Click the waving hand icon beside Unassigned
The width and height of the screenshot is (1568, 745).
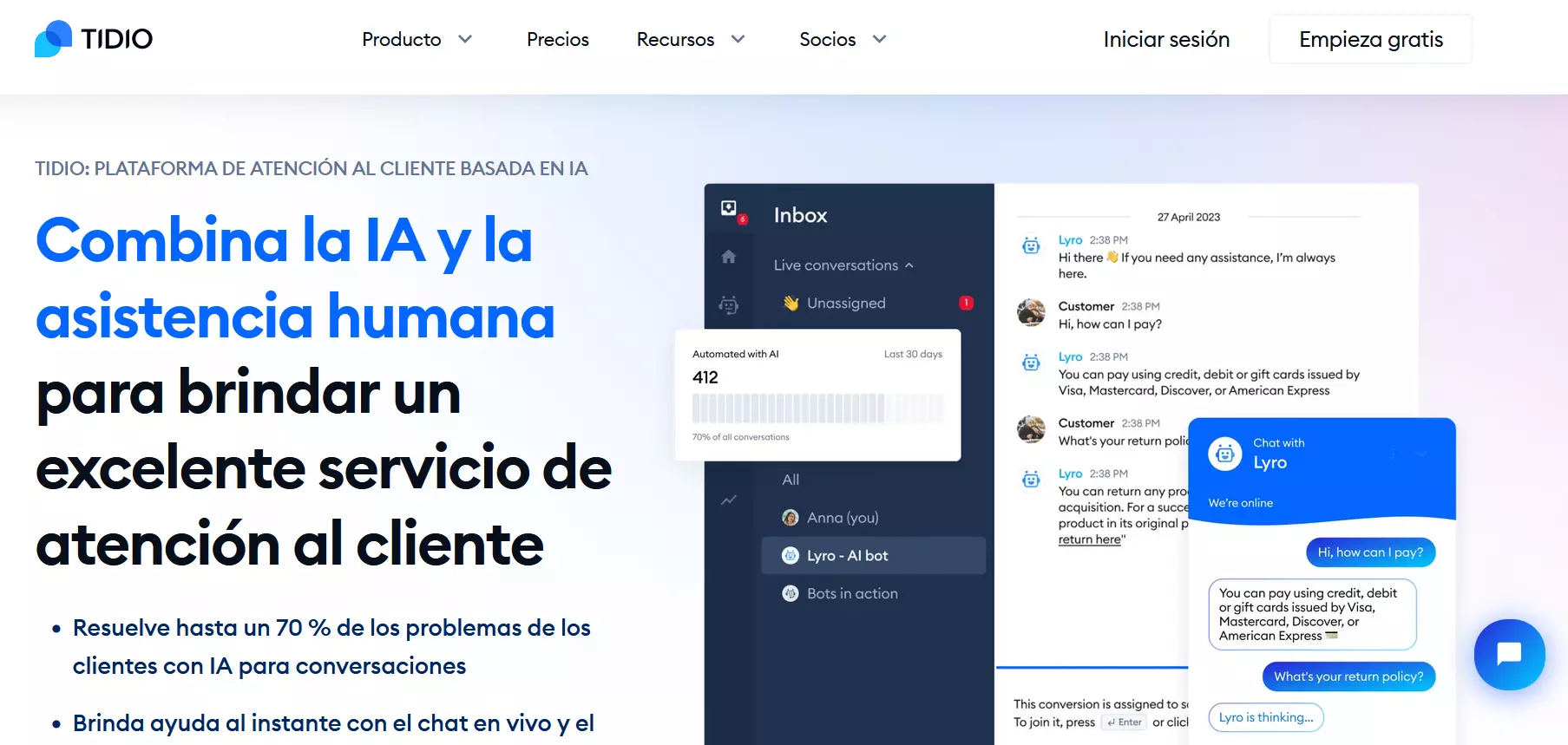791,303
